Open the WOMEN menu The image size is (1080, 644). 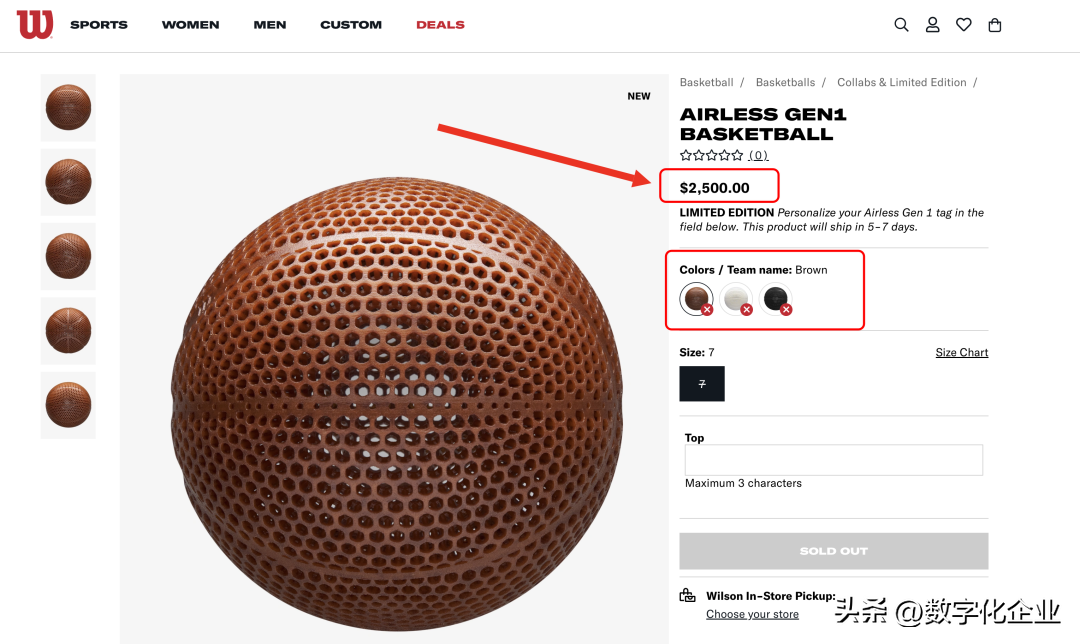pos(190,25)
